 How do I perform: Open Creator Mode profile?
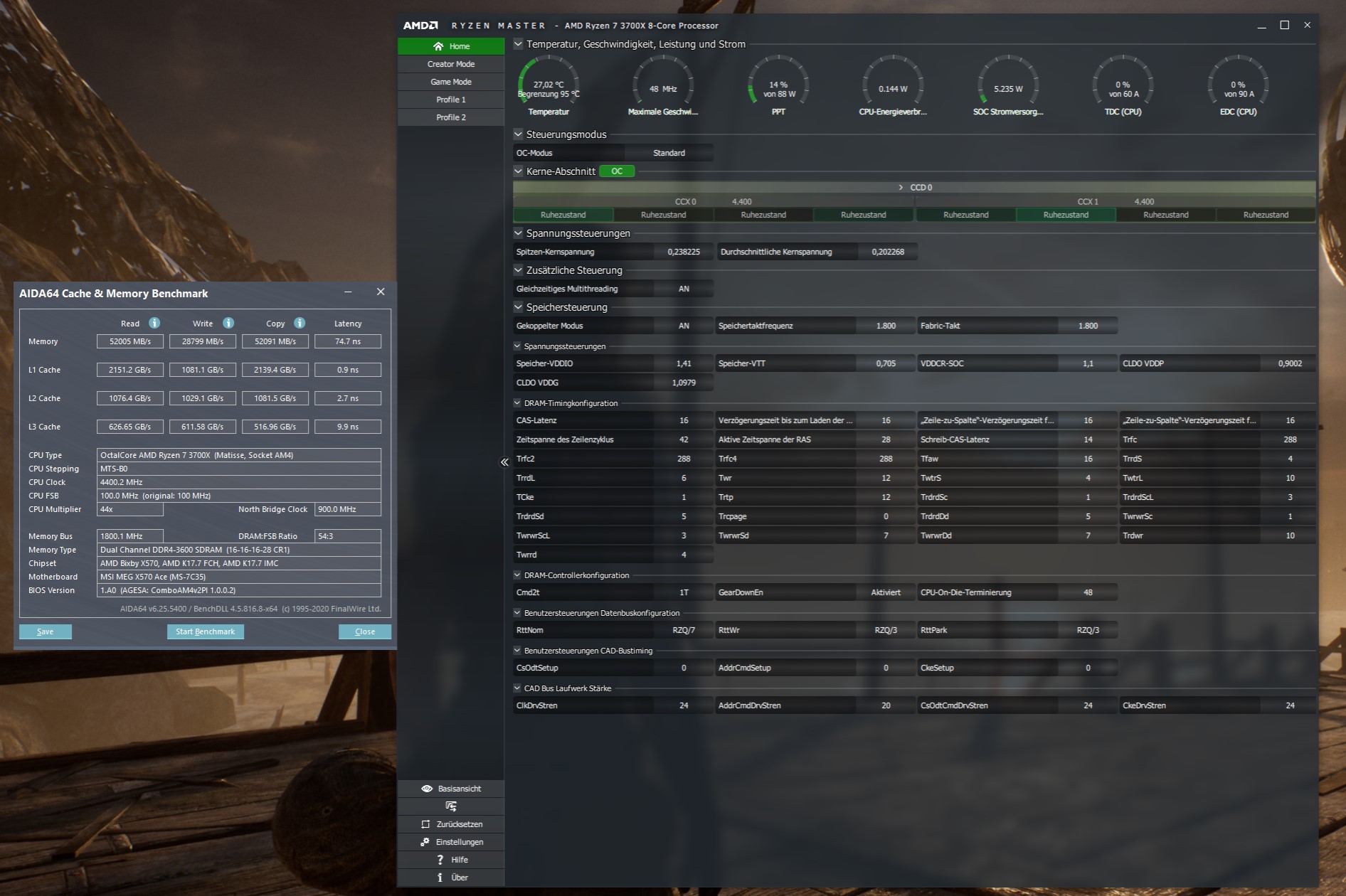pos(451,64)
